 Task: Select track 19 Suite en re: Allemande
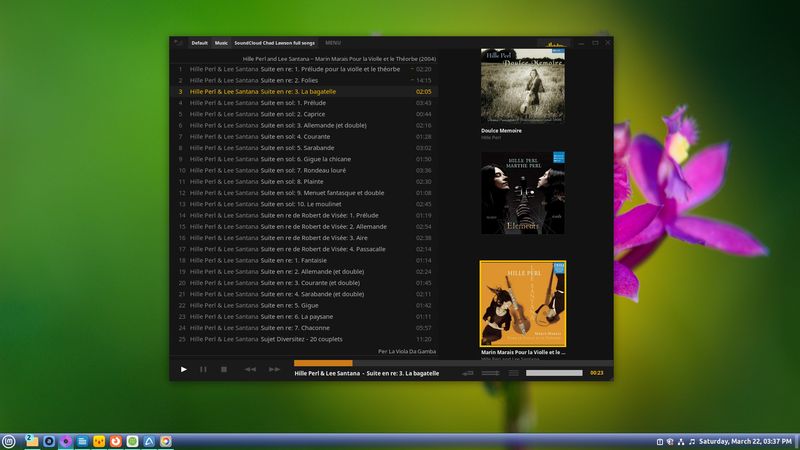305,271
